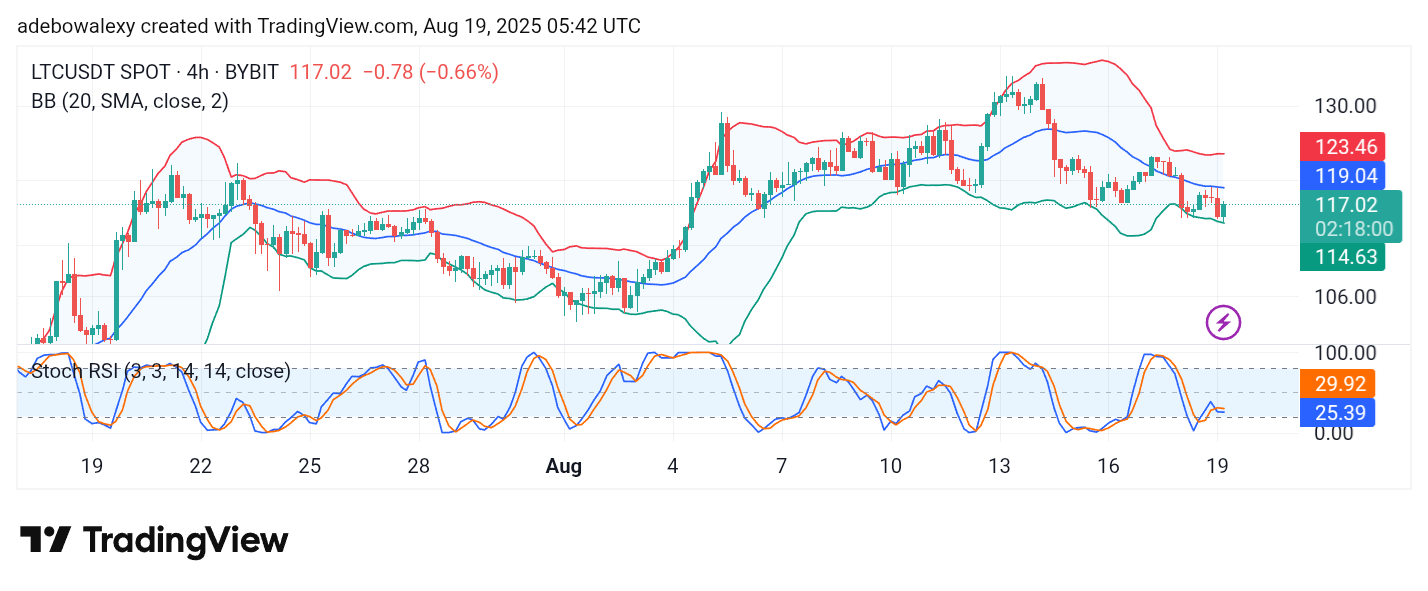Screen dimensions: 1428x591
Task: Click the orange 29.92 Stoch RSI value
Action: [x=1338, y=383]
